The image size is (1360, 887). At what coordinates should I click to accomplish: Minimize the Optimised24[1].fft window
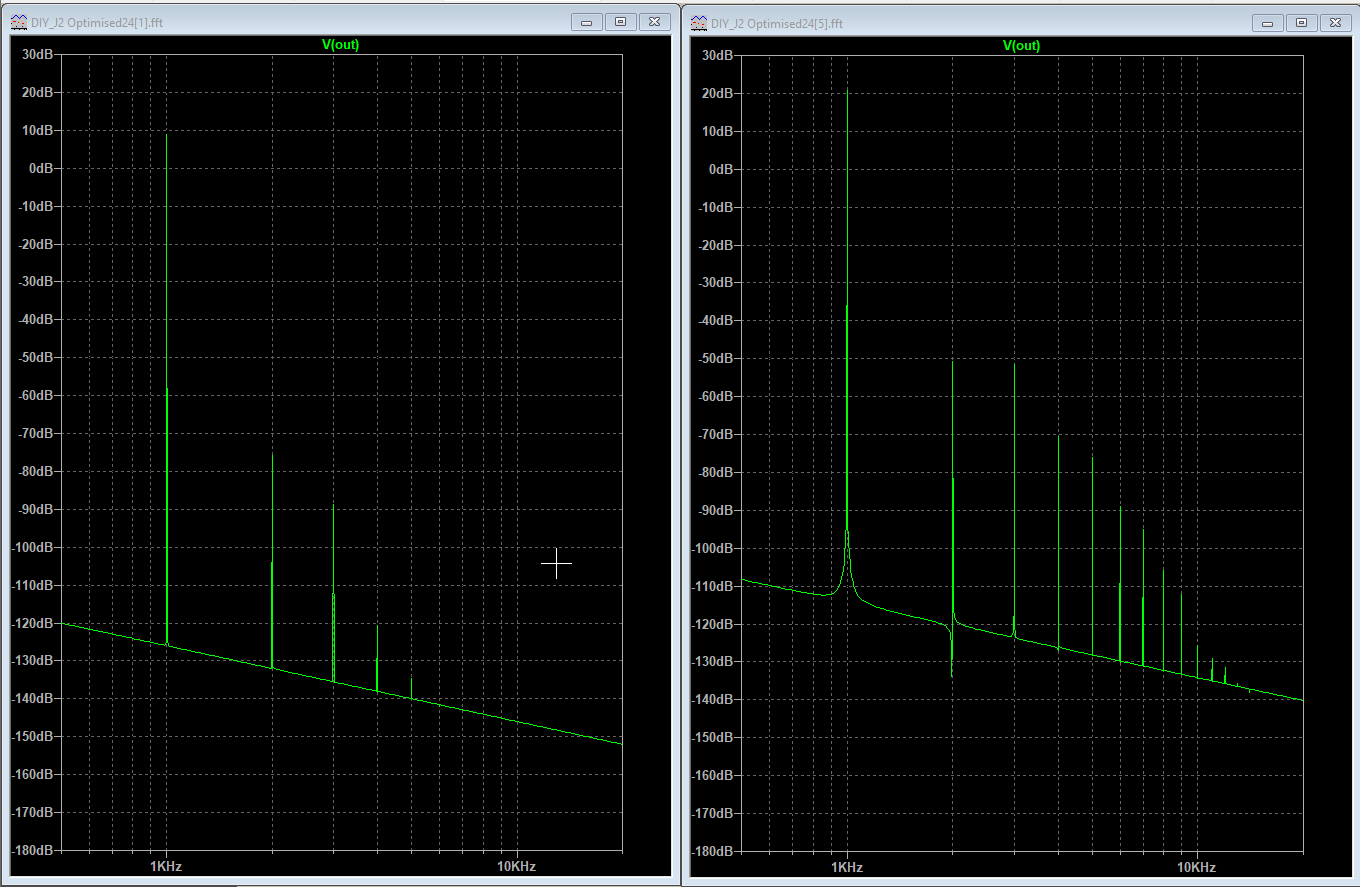click(x=586, y=21)
